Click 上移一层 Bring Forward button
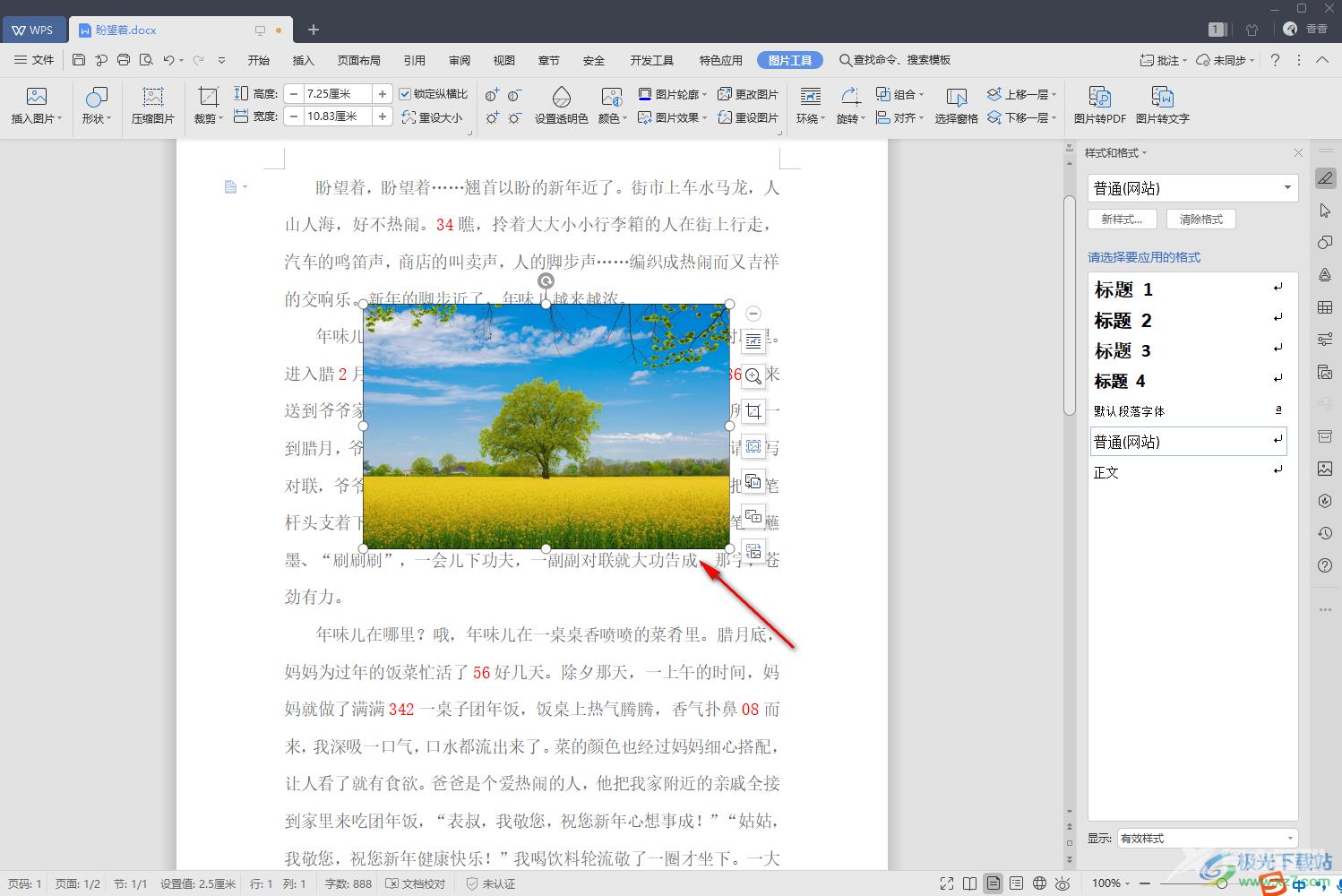 click(1022, 94)
